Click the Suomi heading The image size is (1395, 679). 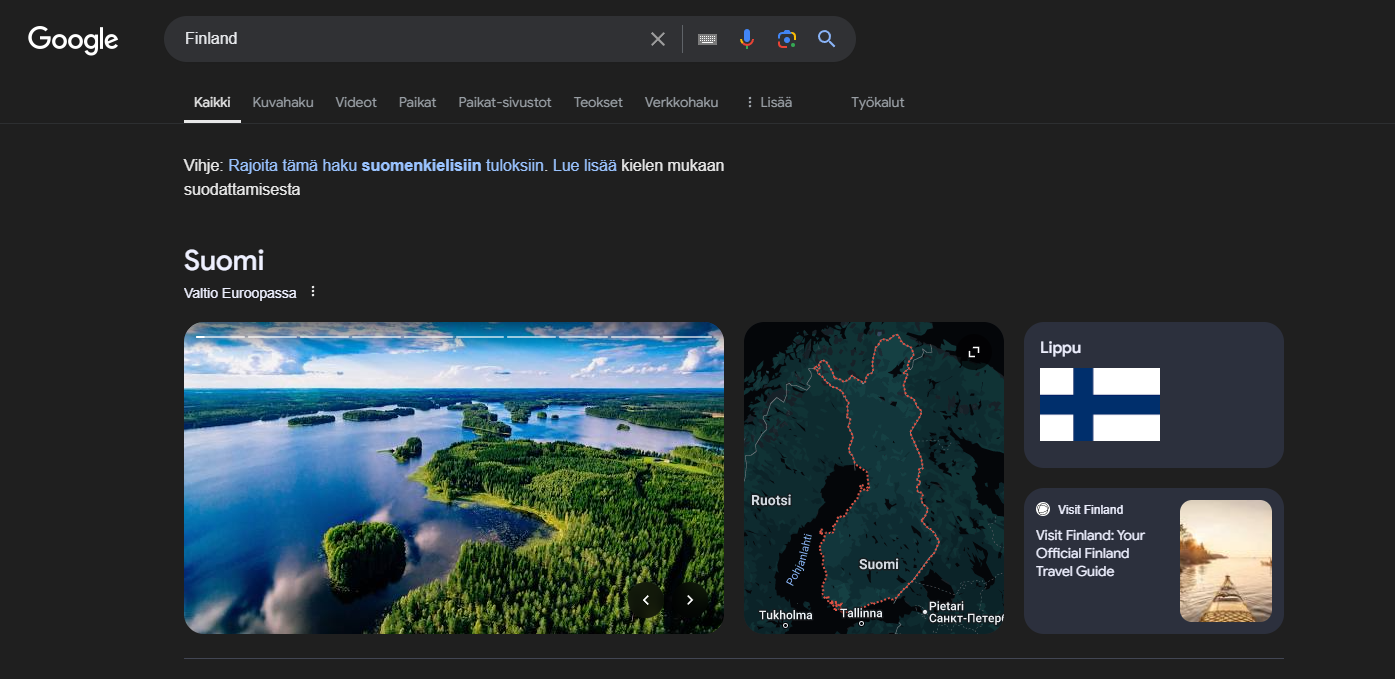(224, 260)
